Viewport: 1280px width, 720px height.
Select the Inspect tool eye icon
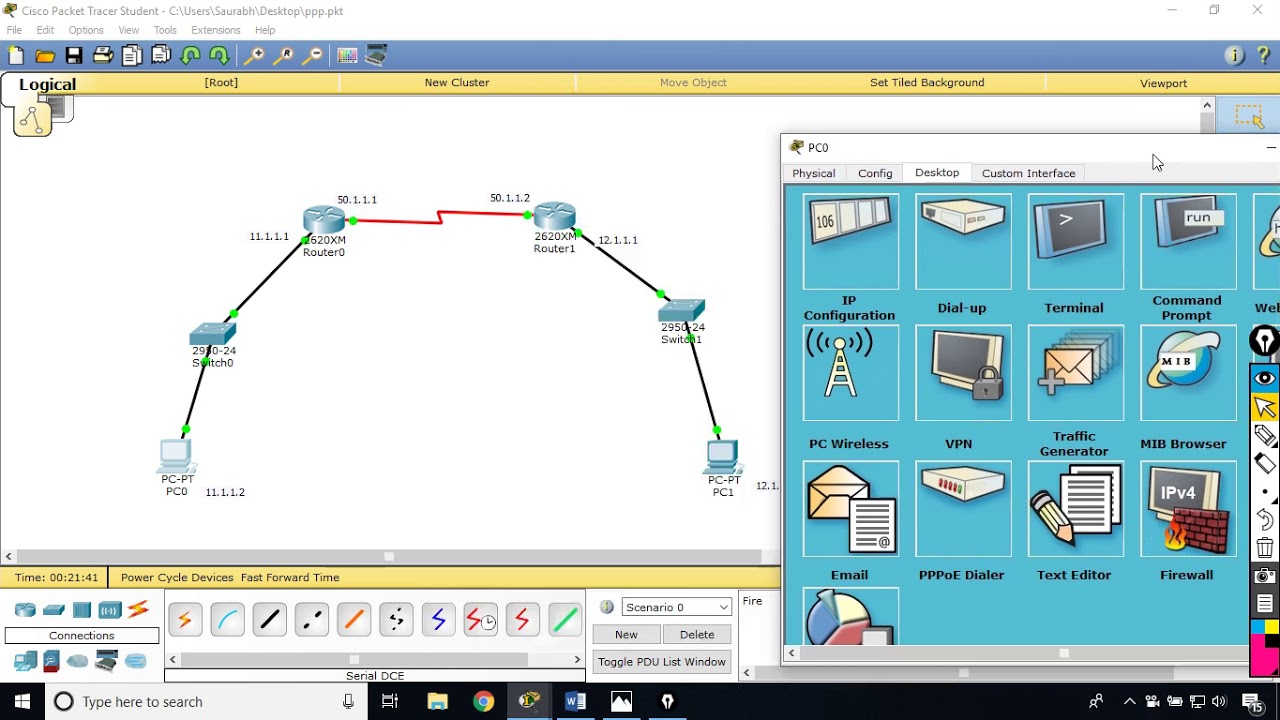pyautogui.click(x=1265, y=378)
